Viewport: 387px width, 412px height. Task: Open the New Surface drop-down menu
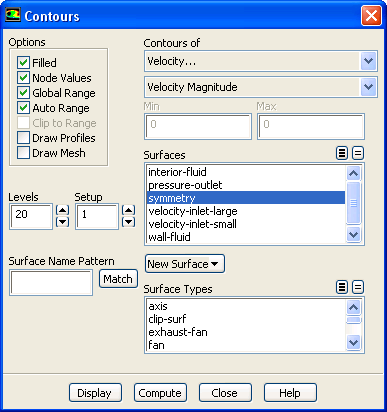click(185, 264)
